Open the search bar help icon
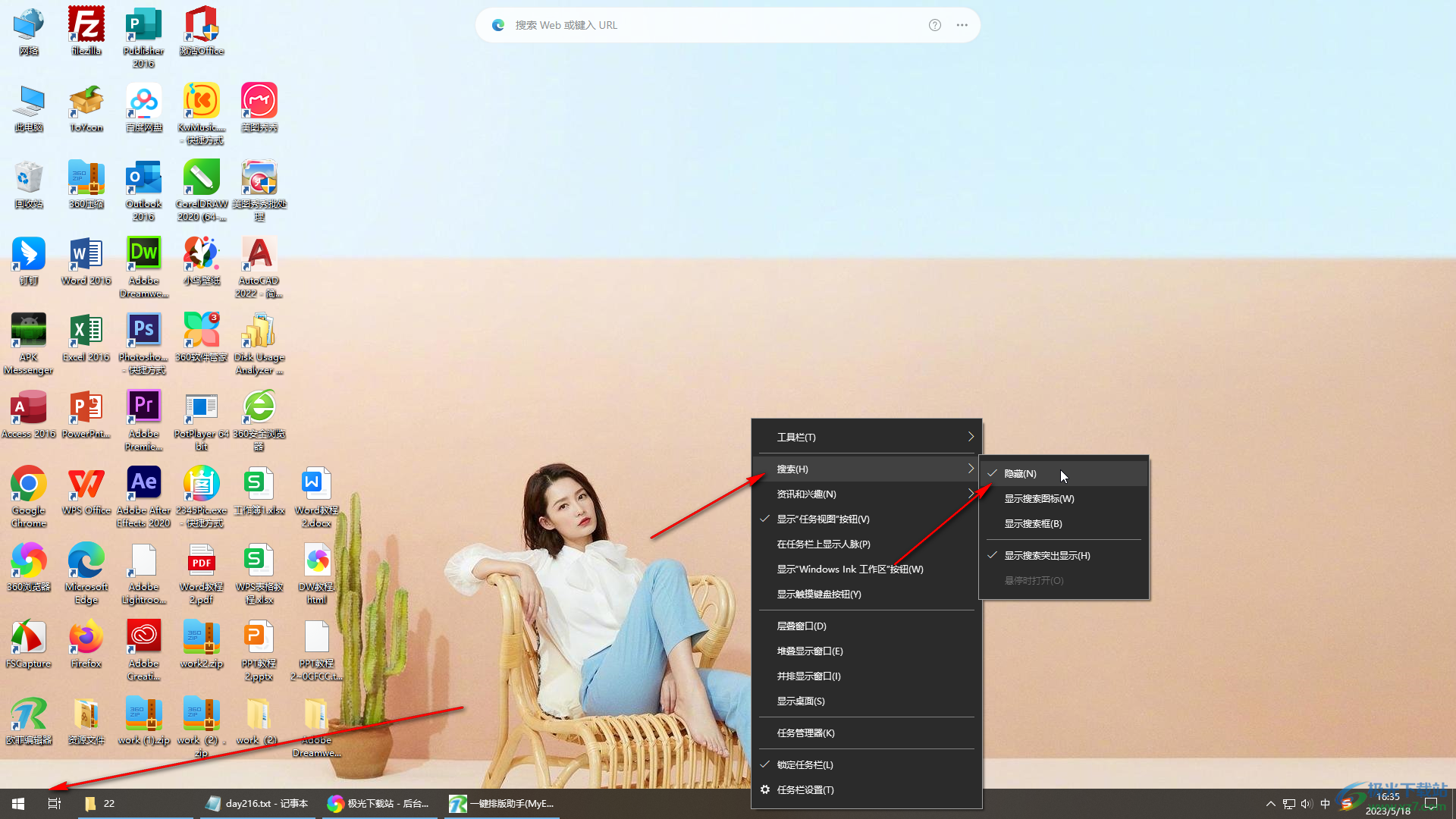This screenshot has height=819, width=1456. 935,25
